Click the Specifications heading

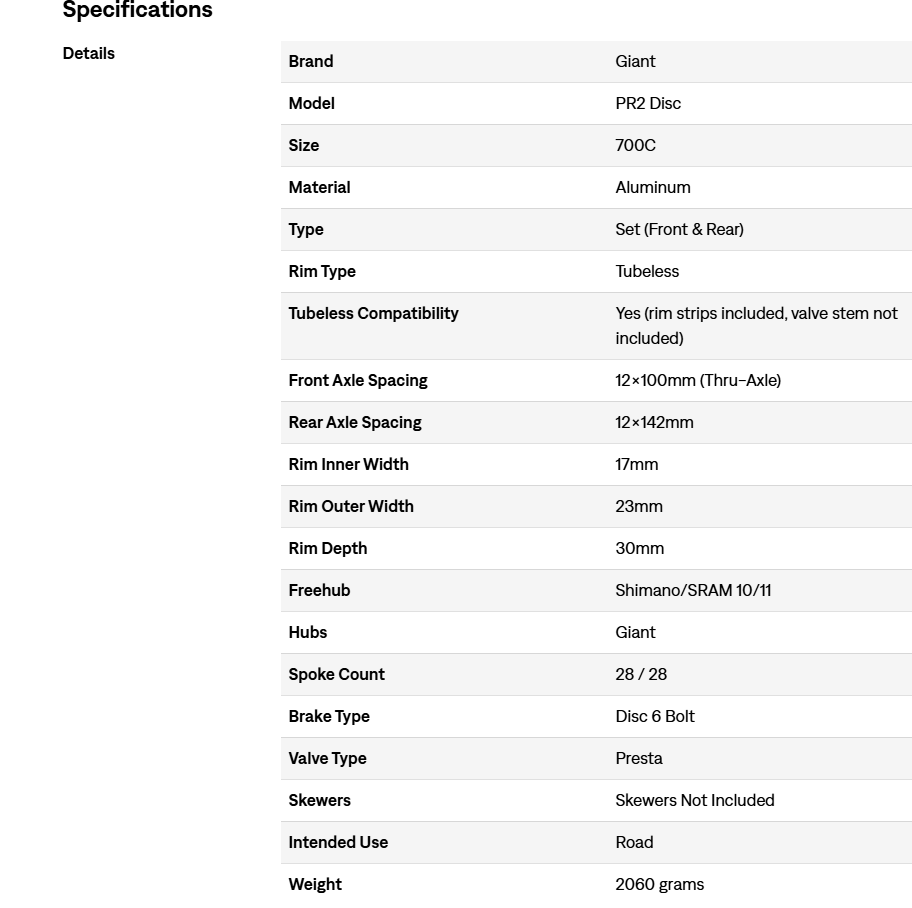coord(137,11)
